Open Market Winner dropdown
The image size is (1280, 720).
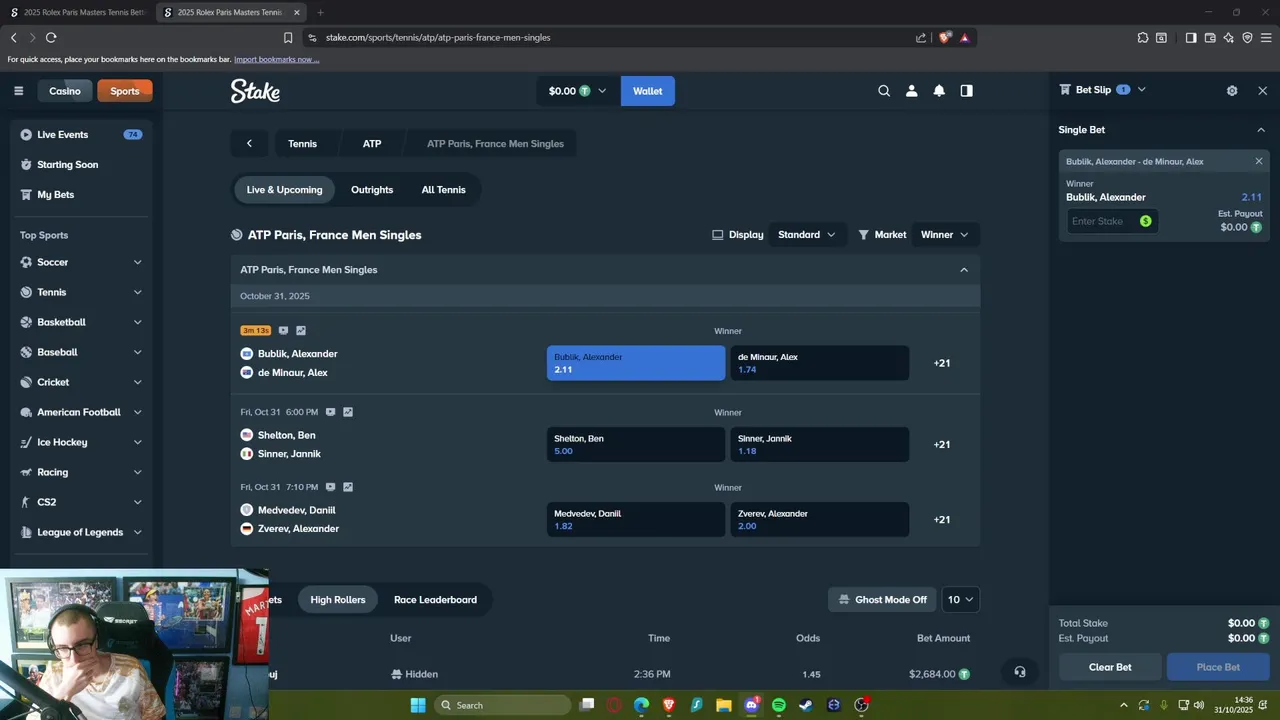point(945,235)
